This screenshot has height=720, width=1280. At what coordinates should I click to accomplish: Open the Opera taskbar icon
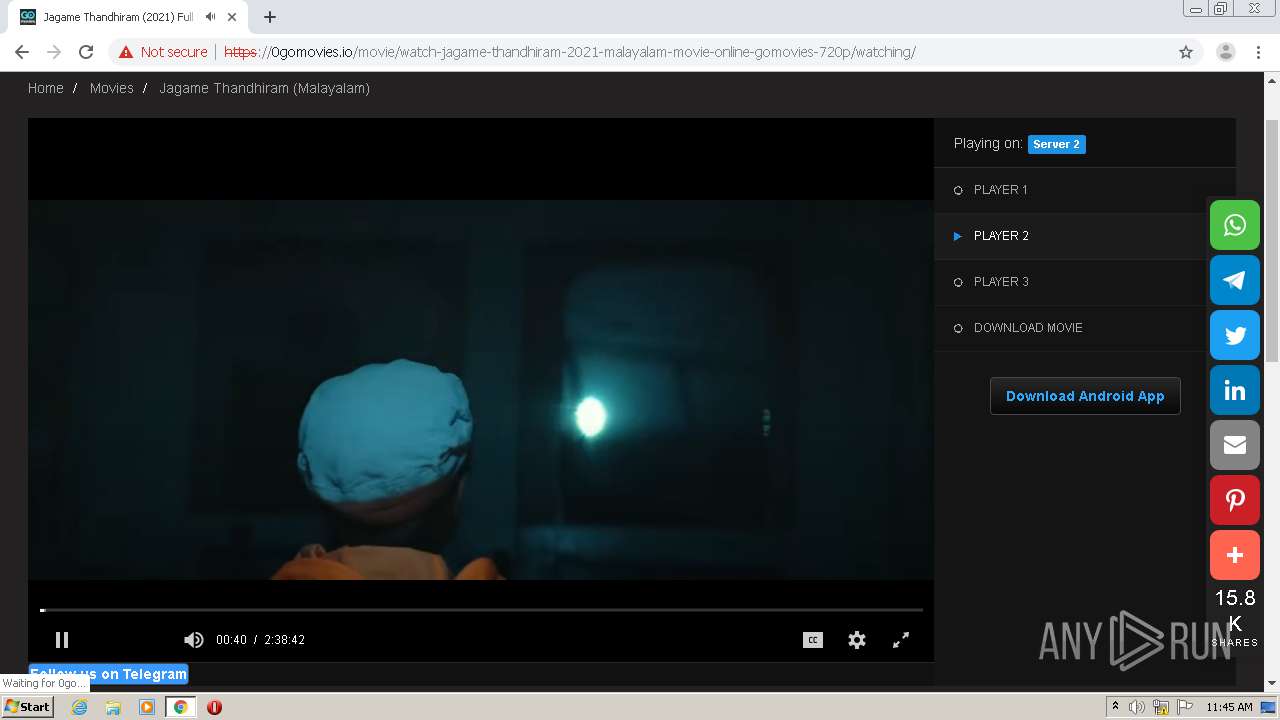click(214, 707)
